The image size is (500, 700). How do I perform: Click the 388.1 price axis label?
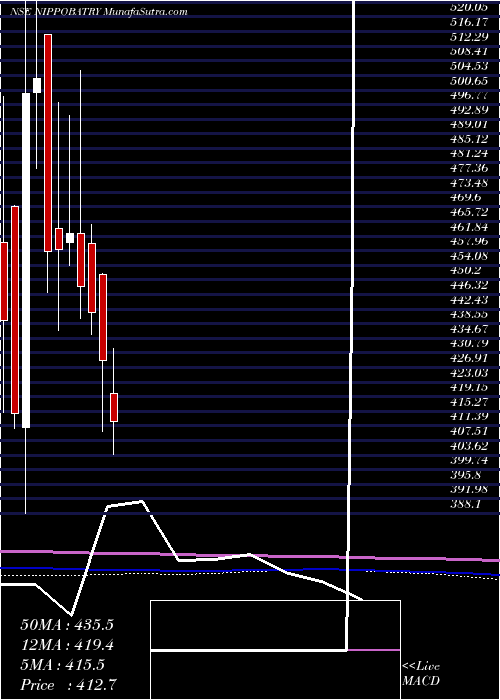coord(465,504)
